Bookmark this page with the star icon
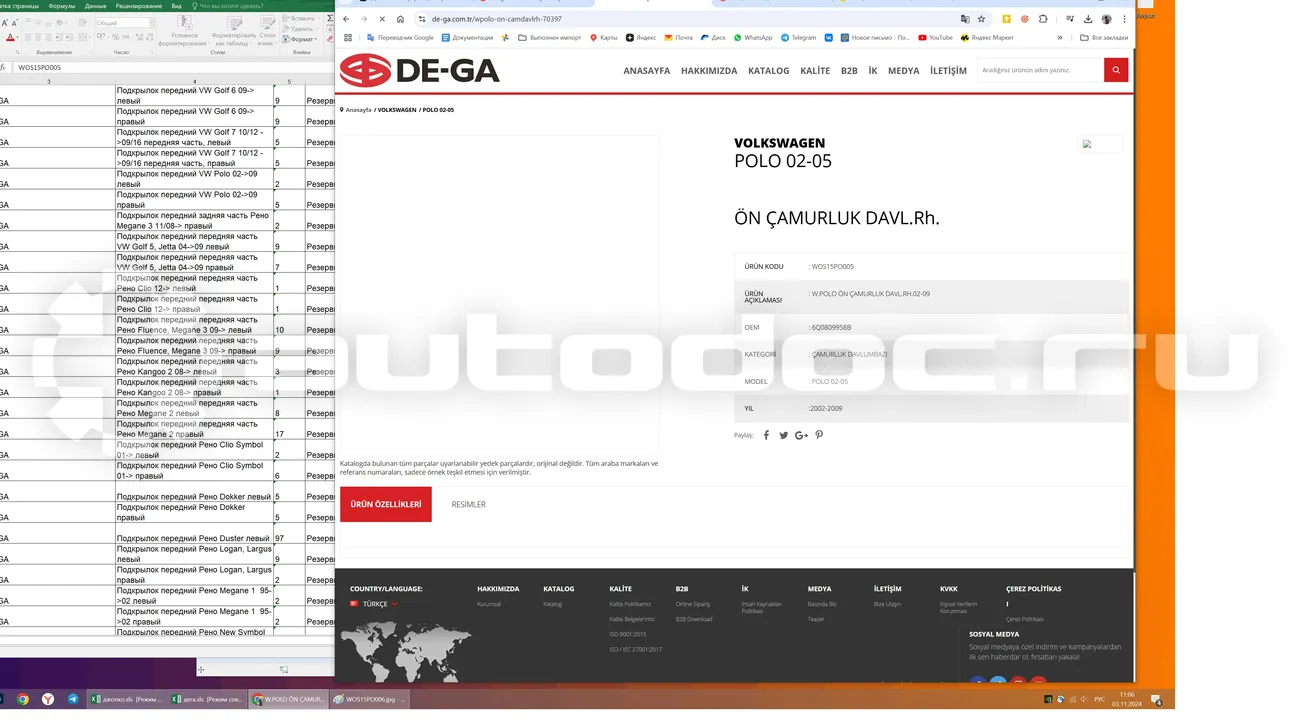Screen dimensions: 1290x726 click(x=981, y=19)
